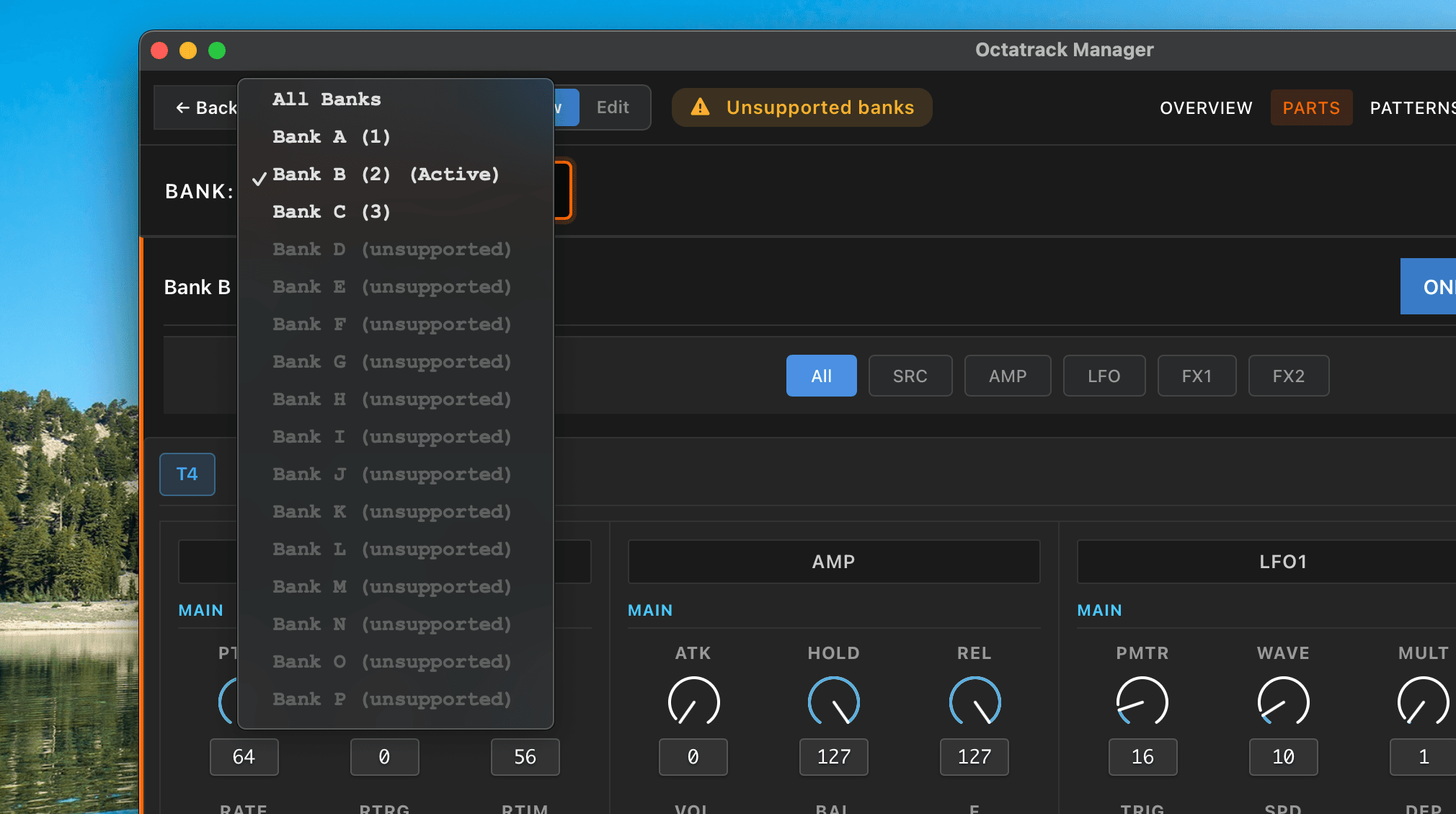Adjust the MULT knob

point(1422,701)
